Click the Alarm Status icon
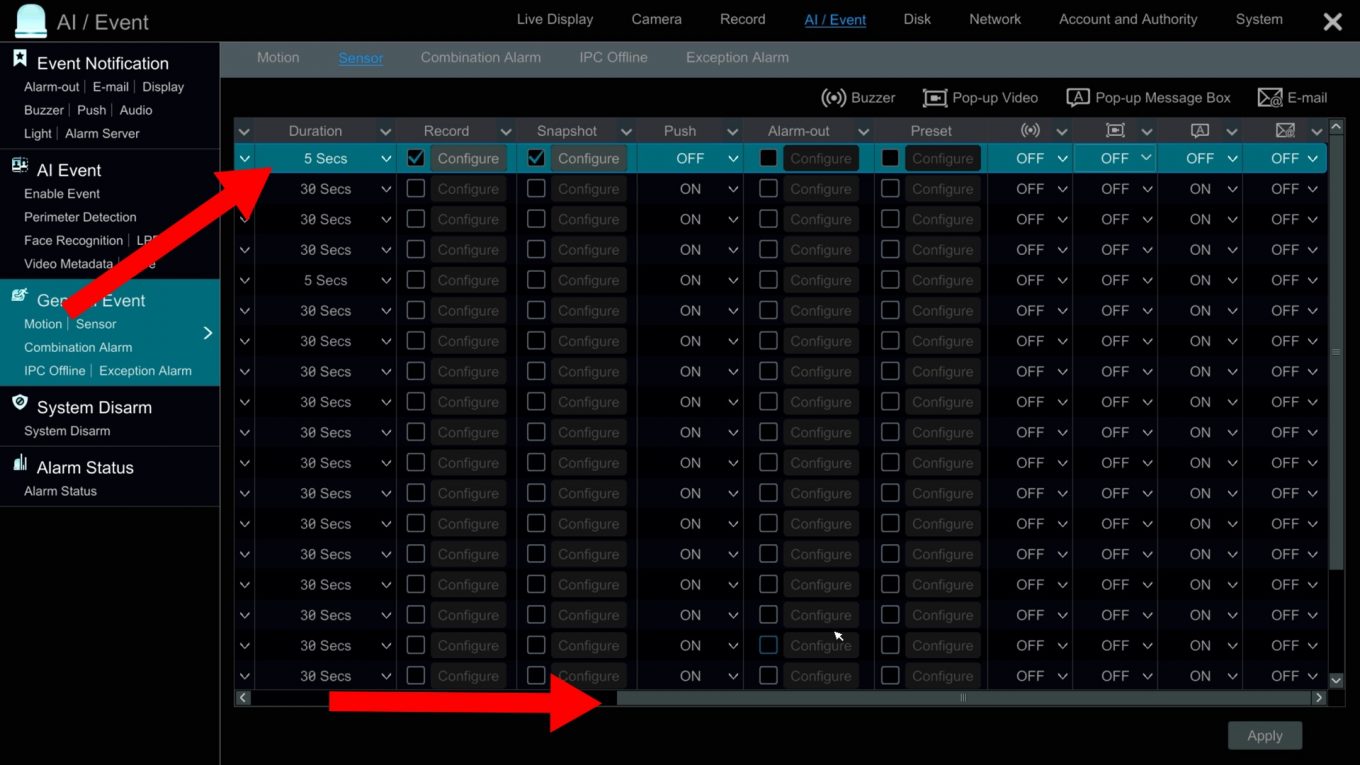Image resolution: width=1360 pixels, height=765 pixels. pyautogui.click(x=19, y=463)
